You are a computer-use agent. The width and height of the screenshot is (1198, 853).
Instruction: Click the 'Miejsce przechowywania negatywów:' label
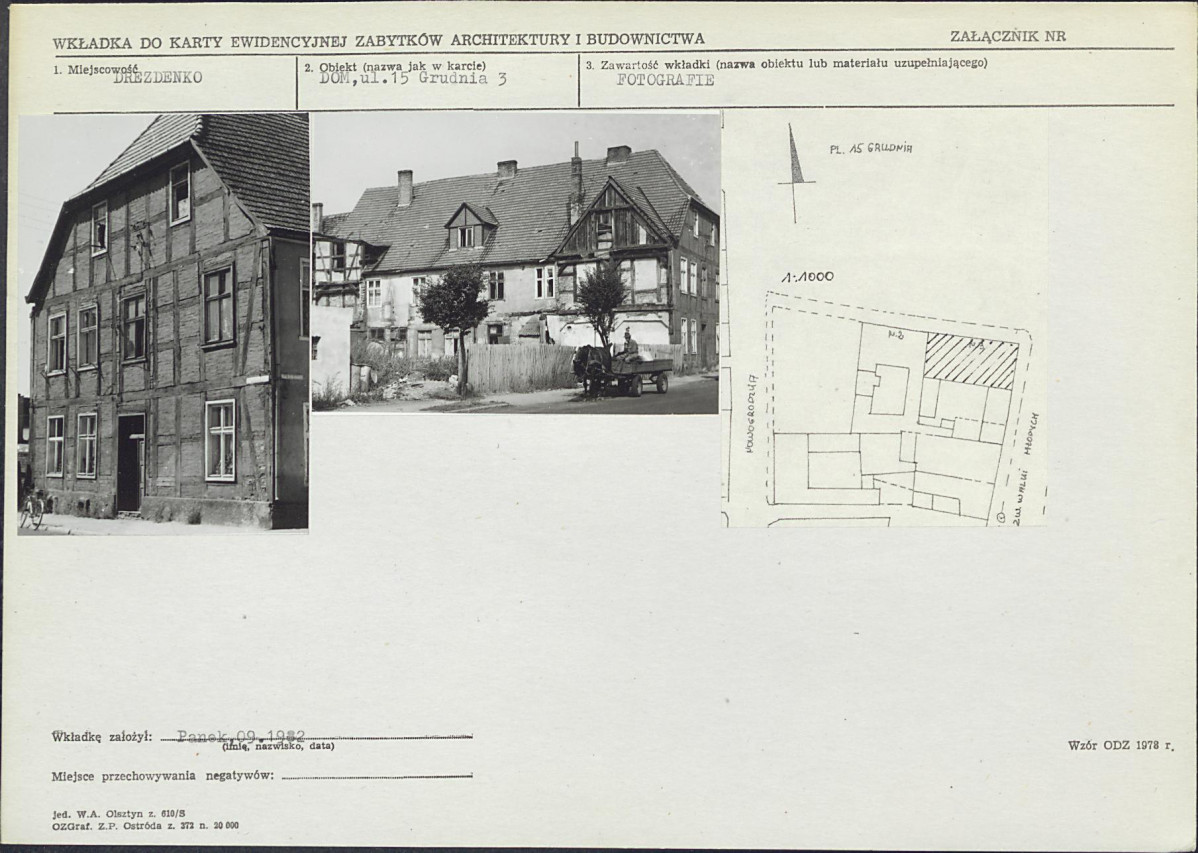click(x=163, y=776)
